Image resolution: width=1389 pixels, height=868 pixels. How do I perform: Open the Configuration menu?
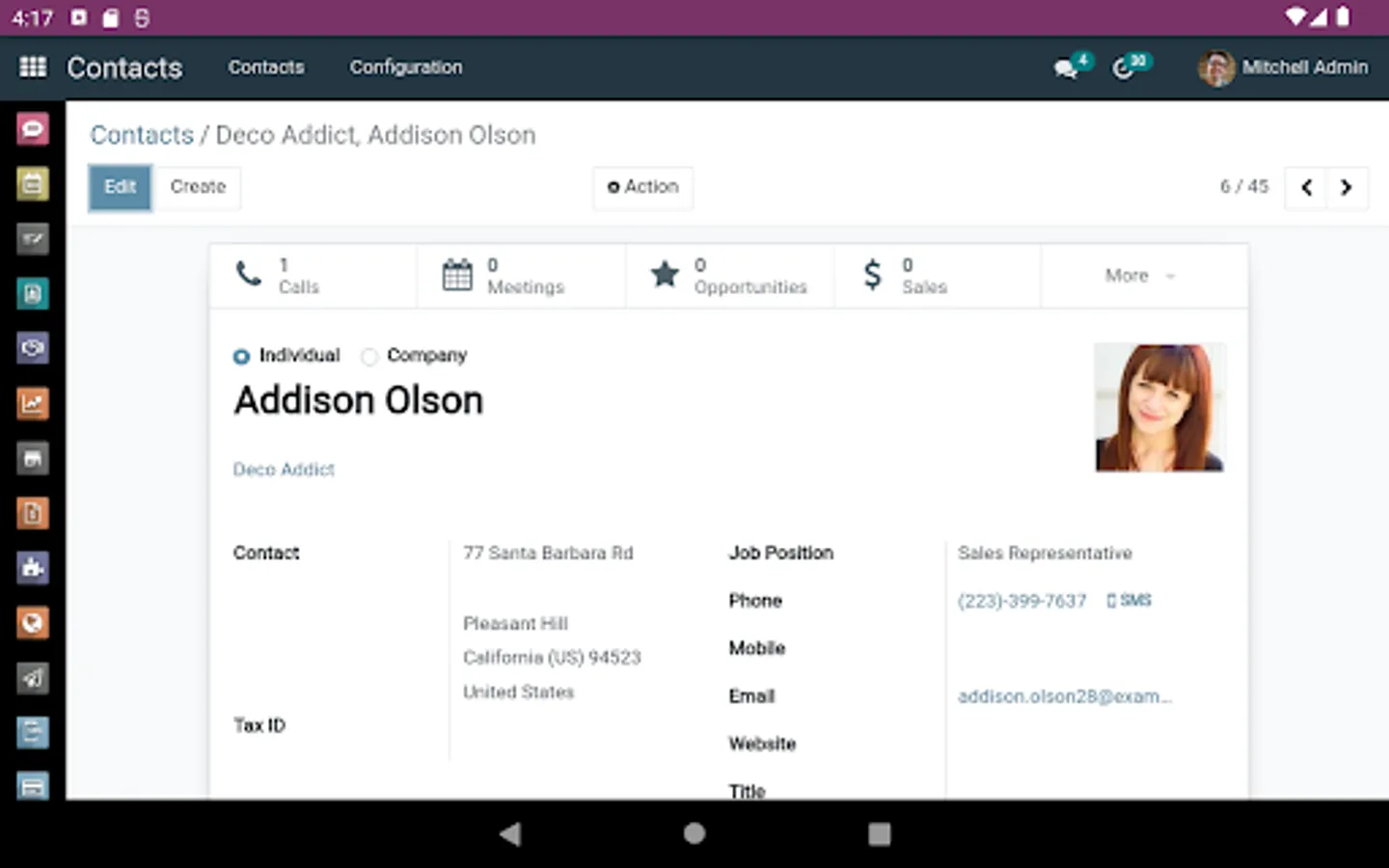406,68
